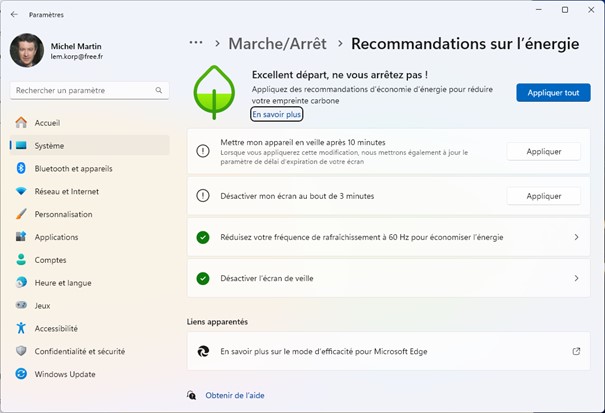
Task: Click the Accessibilité icon
Action: (20, 328)
